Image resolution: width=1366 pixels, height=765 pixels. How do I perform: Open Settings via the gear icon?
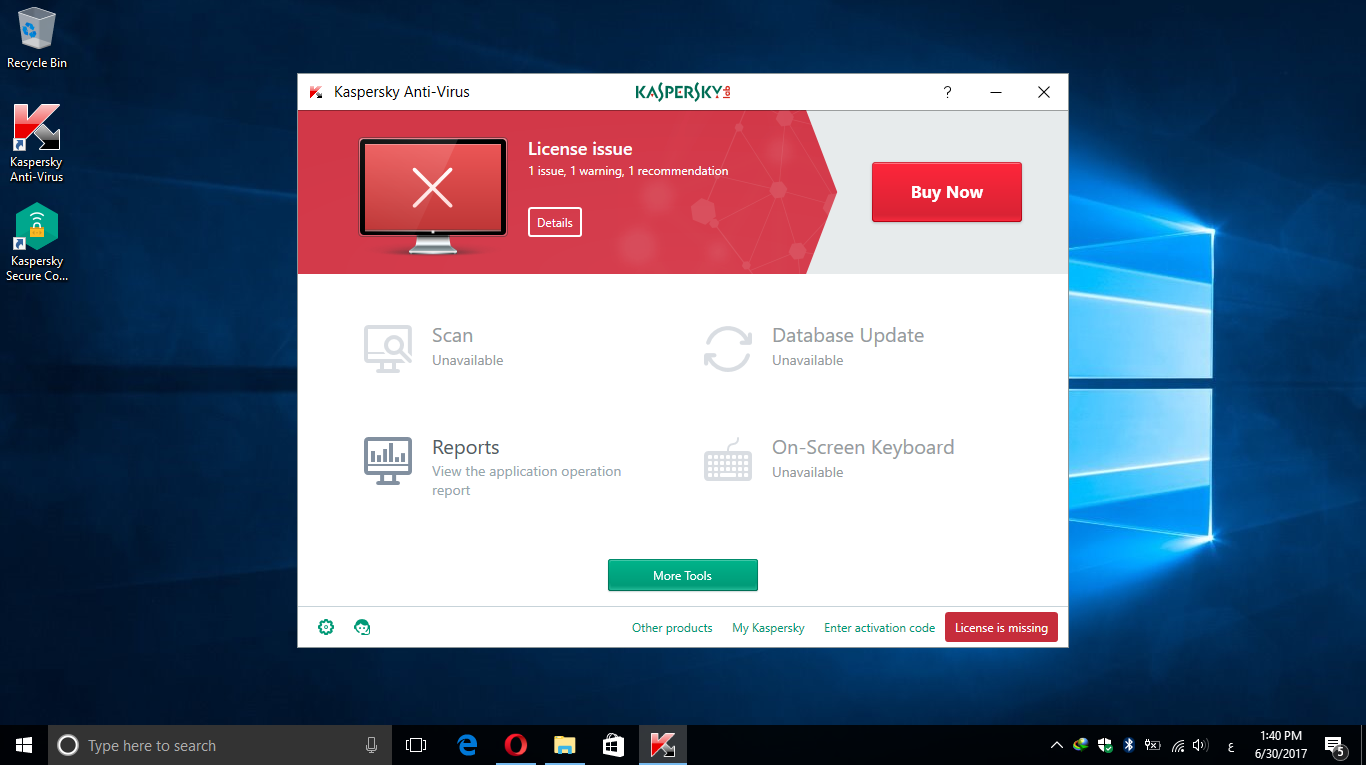coord(326,627)
